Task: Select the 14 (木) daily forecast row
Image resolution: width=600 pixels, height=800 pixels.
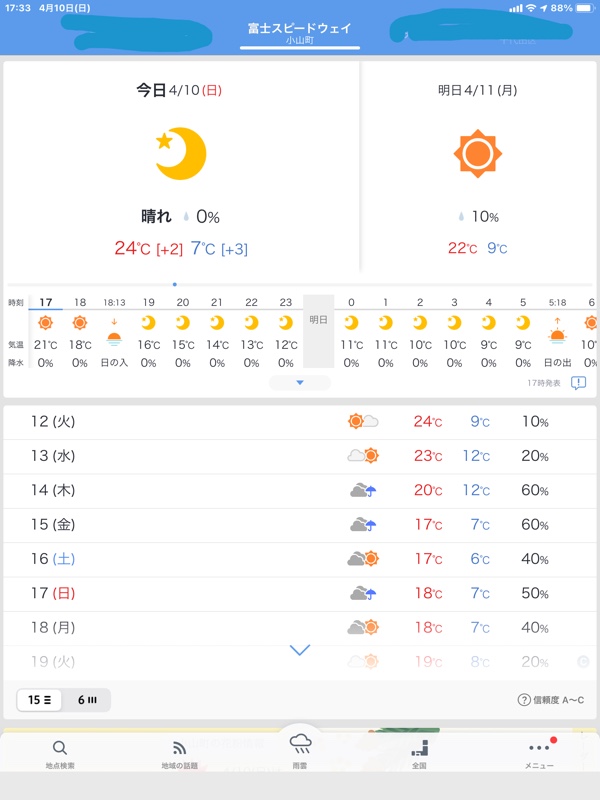Action: pyautogui.click(x=300, y=490)
